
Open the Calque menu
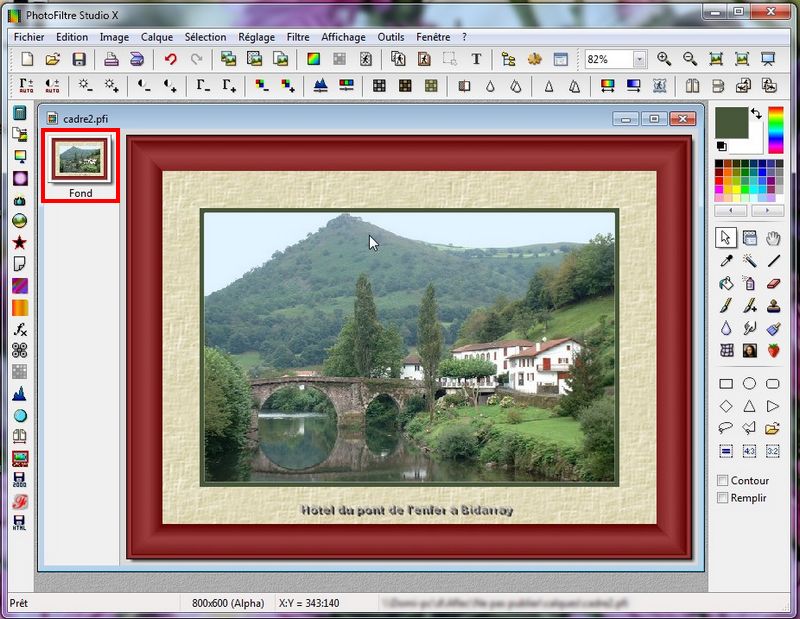(157, 37)
